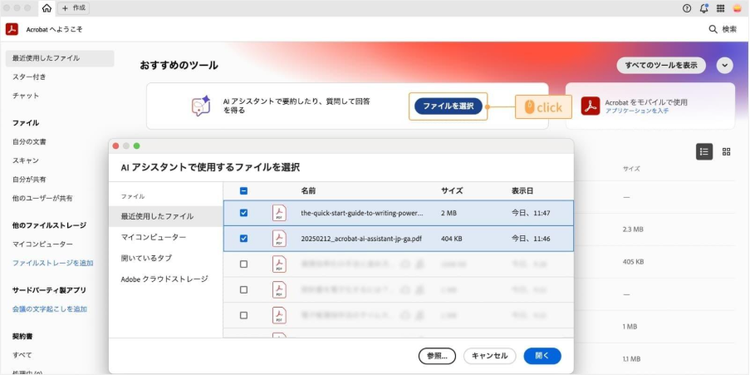Click the Acrobat logo icon
This screenshot has height=375, width=750.
[x=12, y=29]
